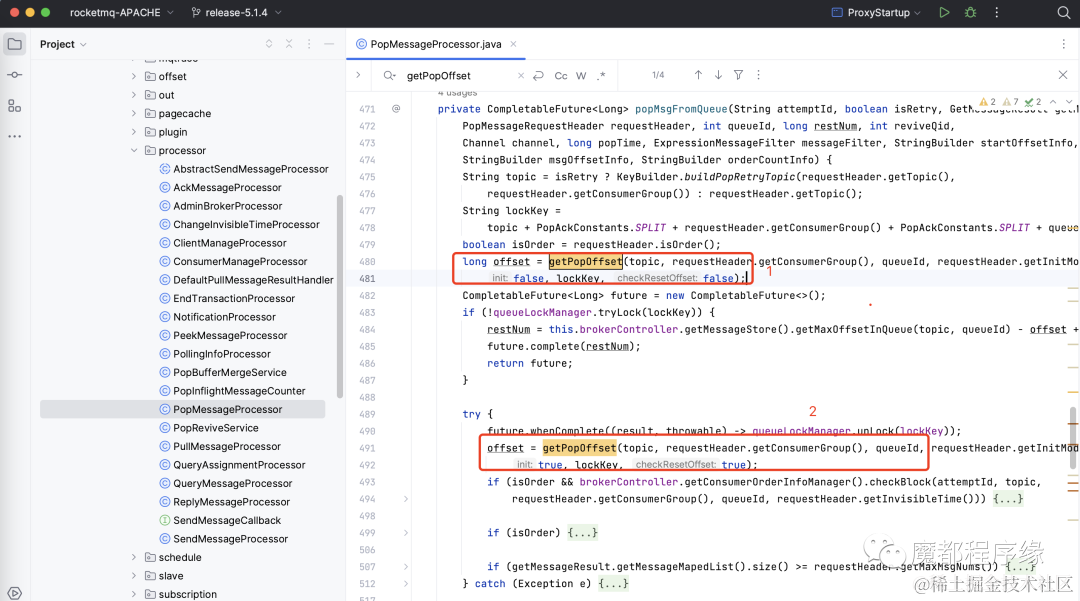Open PopReviveService in the project tree

(216, 428)
